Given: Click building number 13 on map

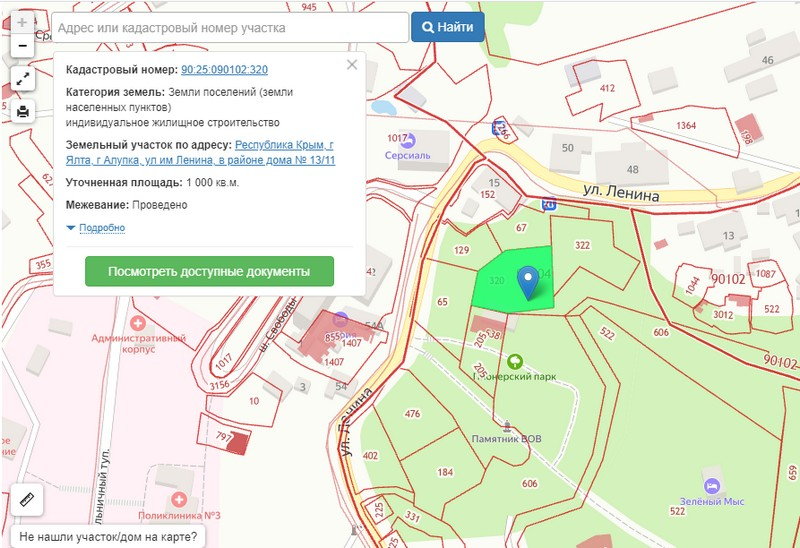Looking at the screenshot, I should pos(728,236).
